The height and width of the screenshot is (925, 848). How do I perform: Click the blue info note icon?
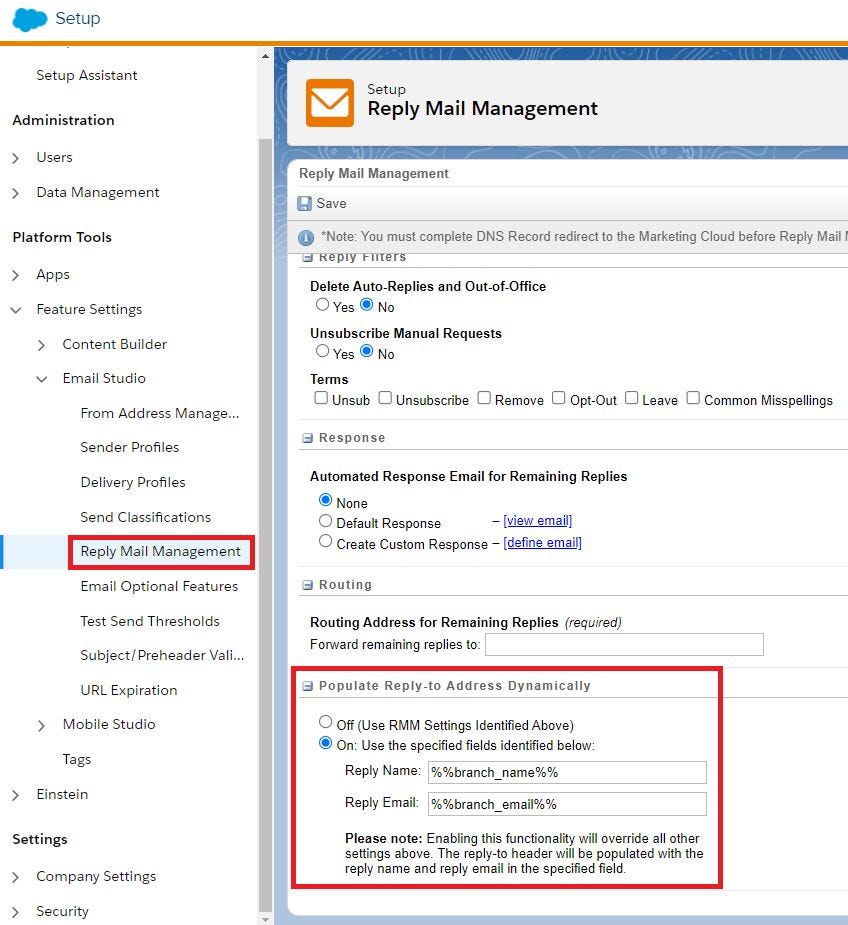click(306, 238)
